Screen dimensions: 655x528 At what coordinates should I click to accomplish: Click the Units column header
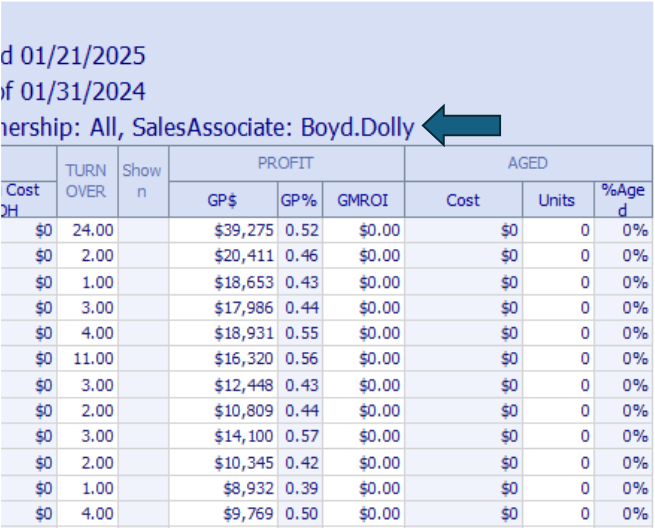[558, 200]
